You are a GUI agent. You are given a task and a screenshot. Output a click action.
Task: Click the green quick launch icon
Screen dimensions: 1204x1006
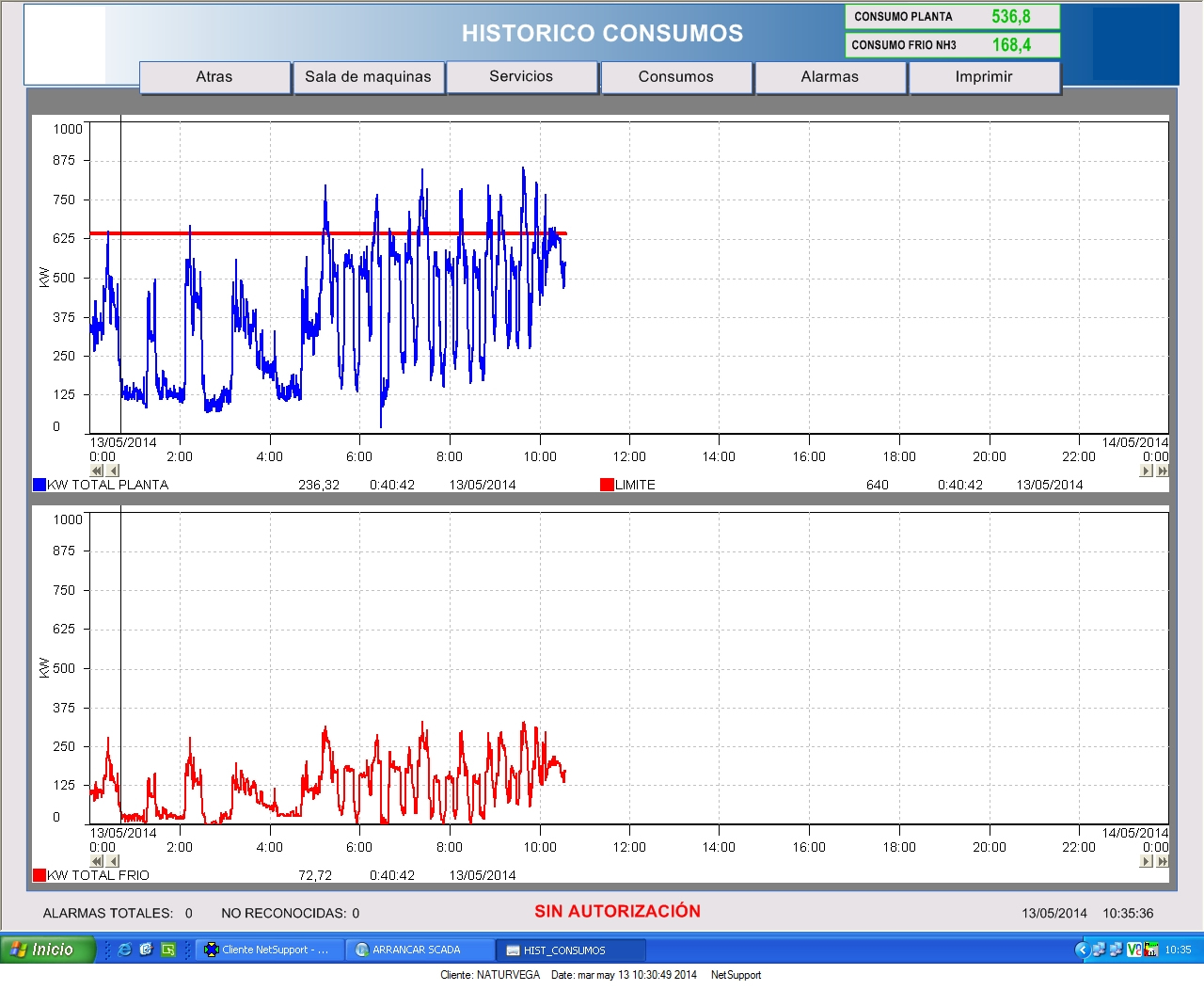[x=168, y=950]
